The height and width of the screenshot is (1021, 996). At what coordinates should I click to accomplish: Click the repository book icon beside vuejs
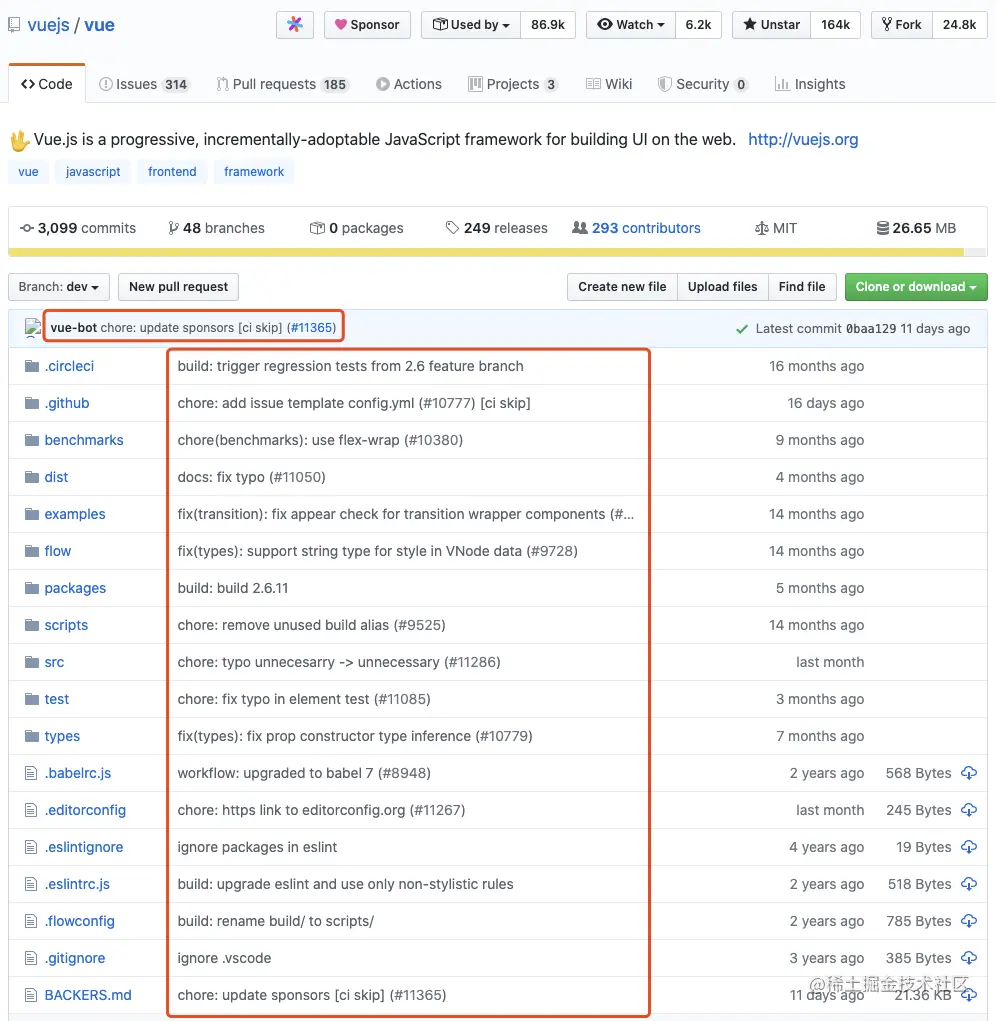coord(14,25)
